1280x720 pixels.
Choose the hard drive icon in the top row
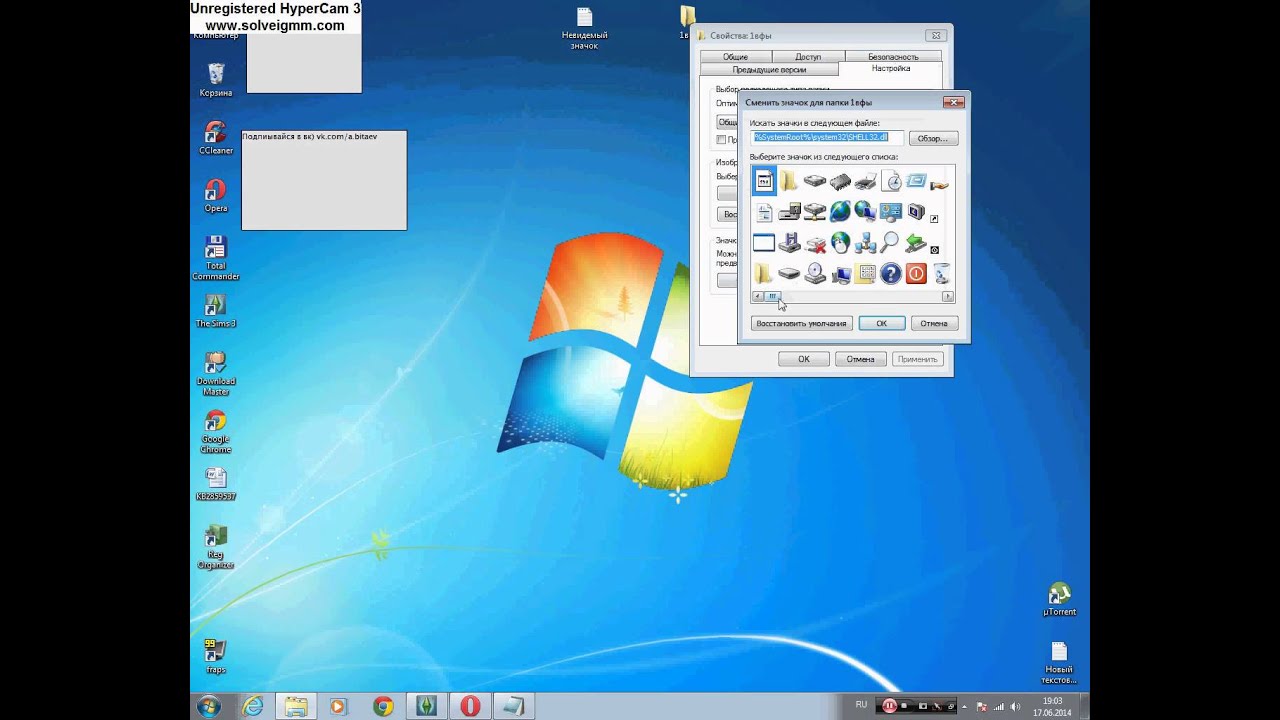click(815, 182)
